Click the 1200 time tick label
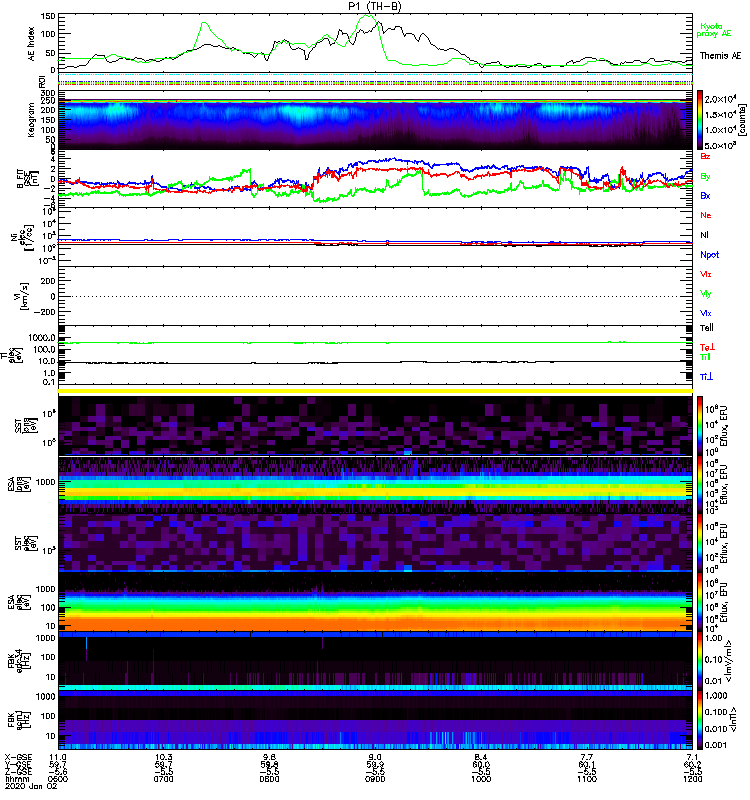The height and width of the screenshot is (800, 750). [692, 779]
